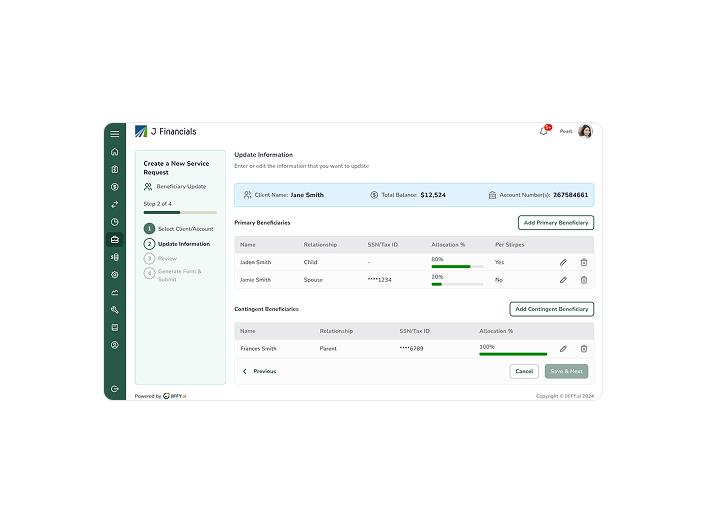The width and height of the screenshot is (705, 524).
Task: Edit Jaden Smith's beneficiary row
Action: [x=563, y=263]
